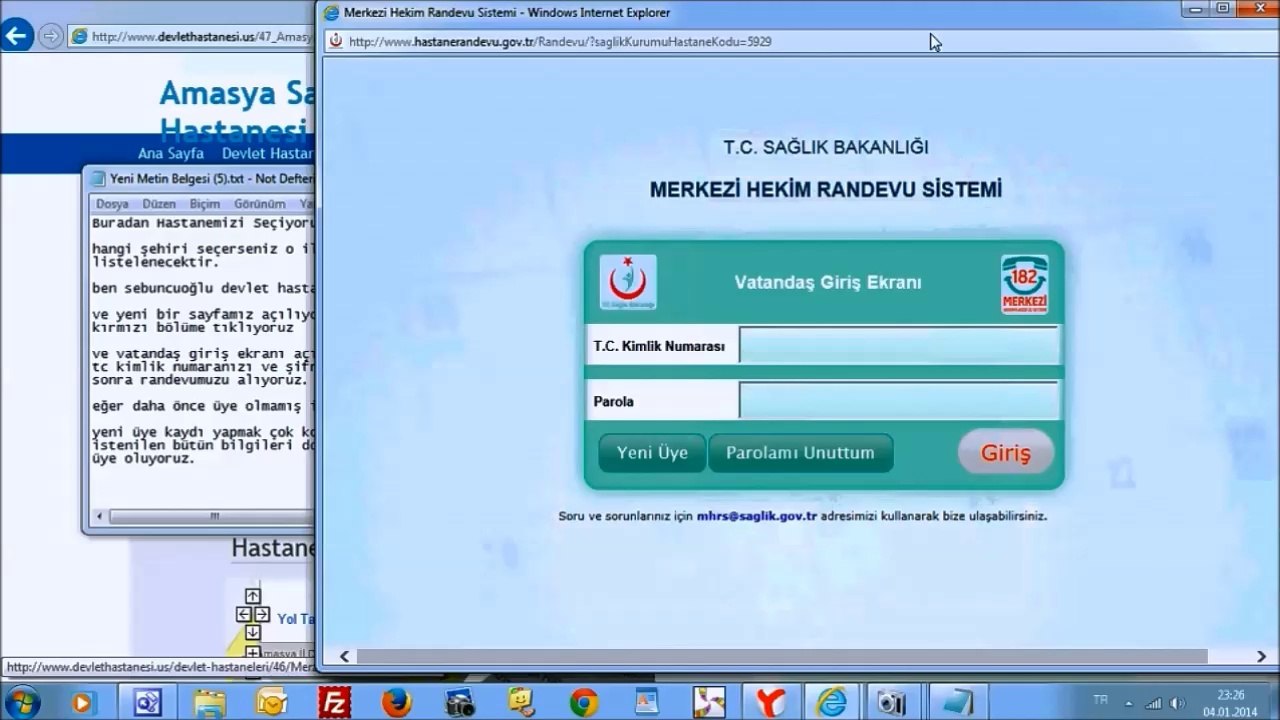Open the Word-like document app in taskbar
Viewport: 1280px width, 720px height.
(148, 703)
